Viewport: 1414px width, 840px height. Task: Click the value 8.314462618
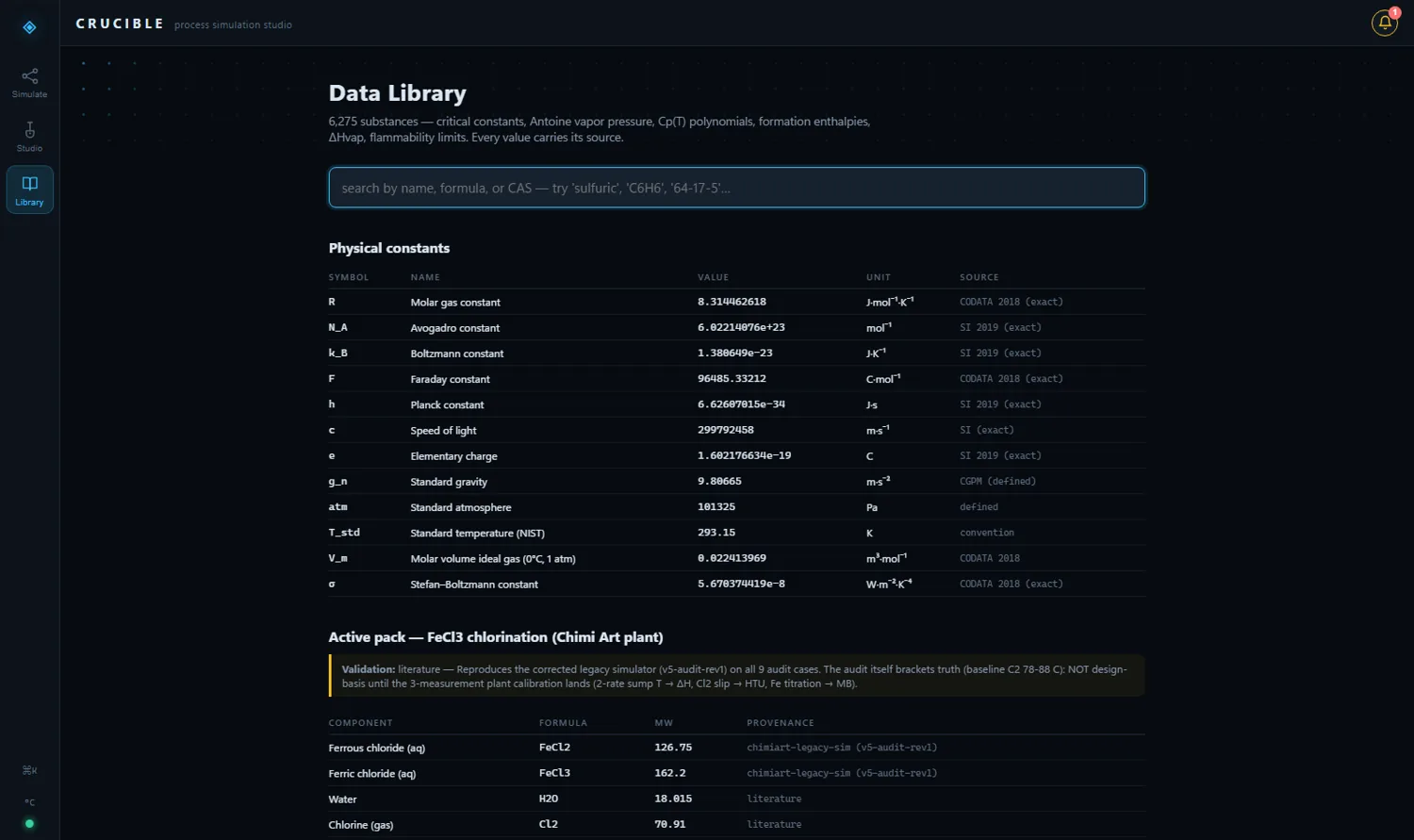(732, 302)
